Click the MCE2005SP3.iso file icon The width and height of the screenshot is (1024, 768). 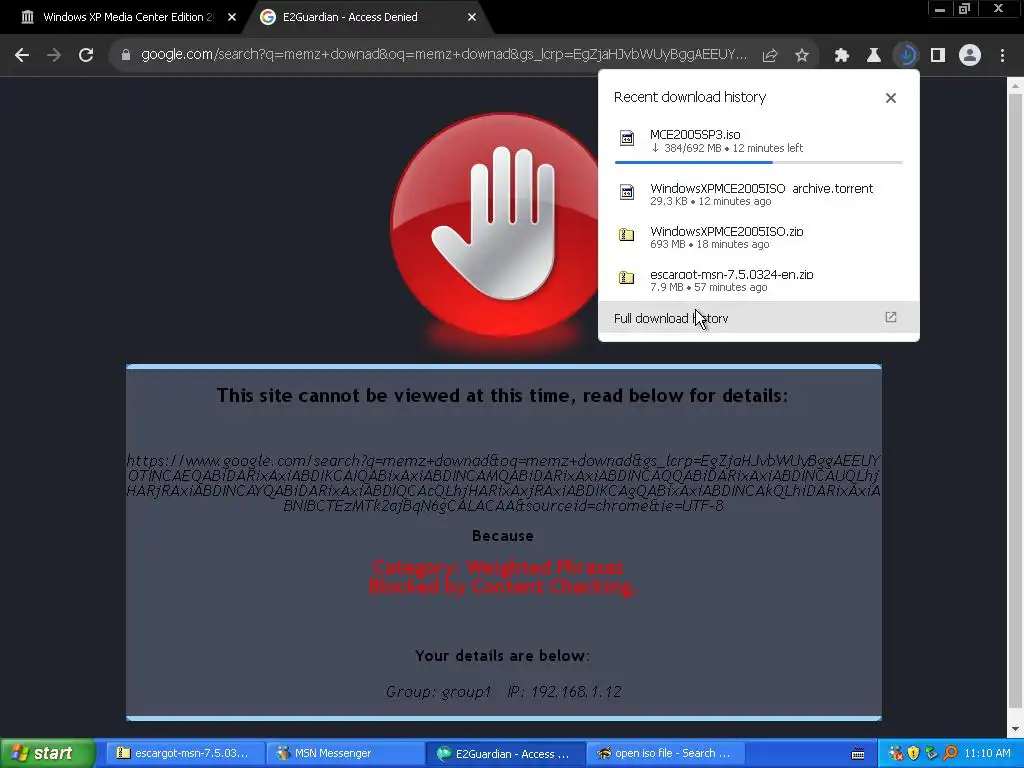626,138
